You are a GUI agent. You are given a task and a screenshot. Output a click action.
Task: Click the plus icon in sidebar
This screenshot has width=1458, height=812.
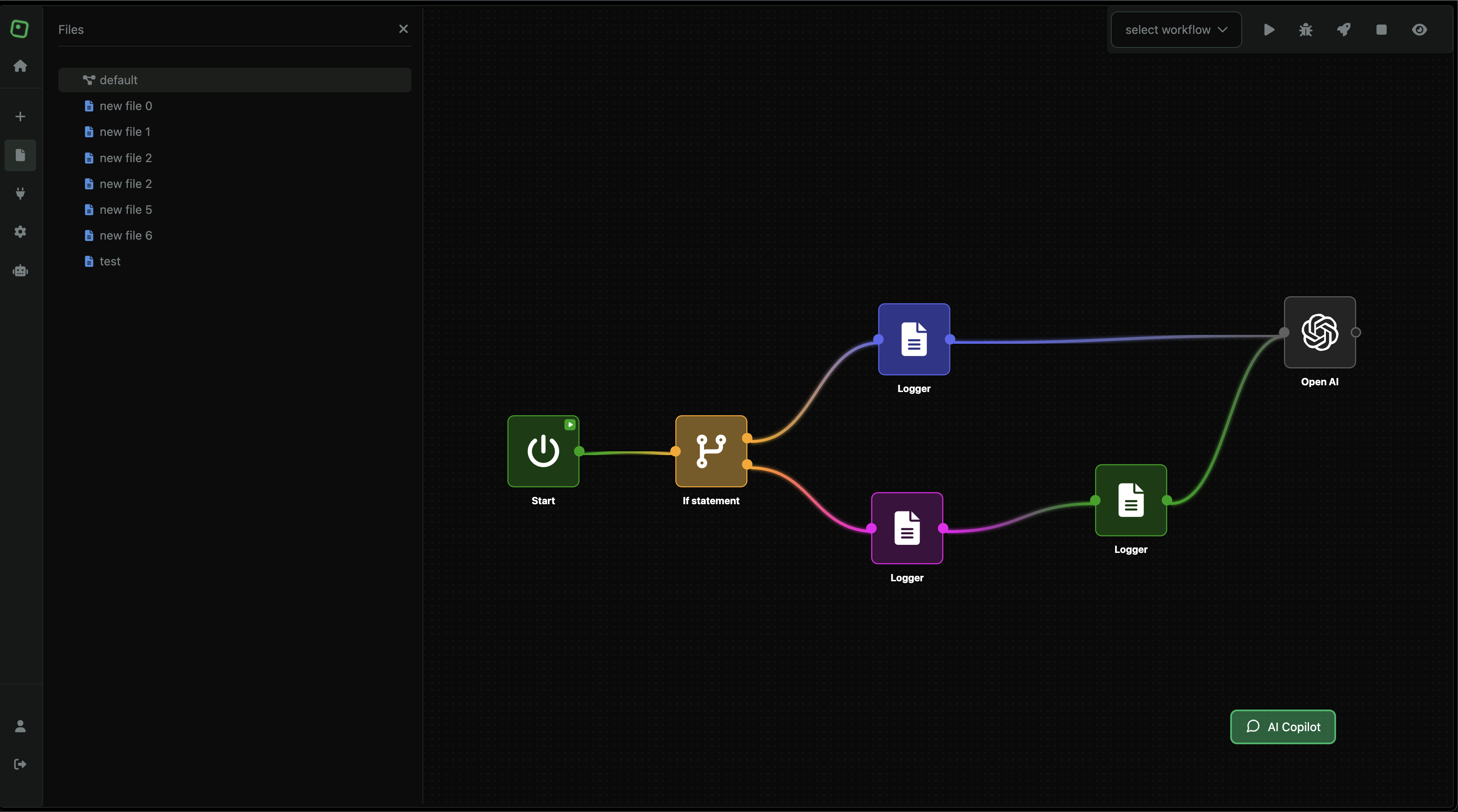[x=20, y=116]
